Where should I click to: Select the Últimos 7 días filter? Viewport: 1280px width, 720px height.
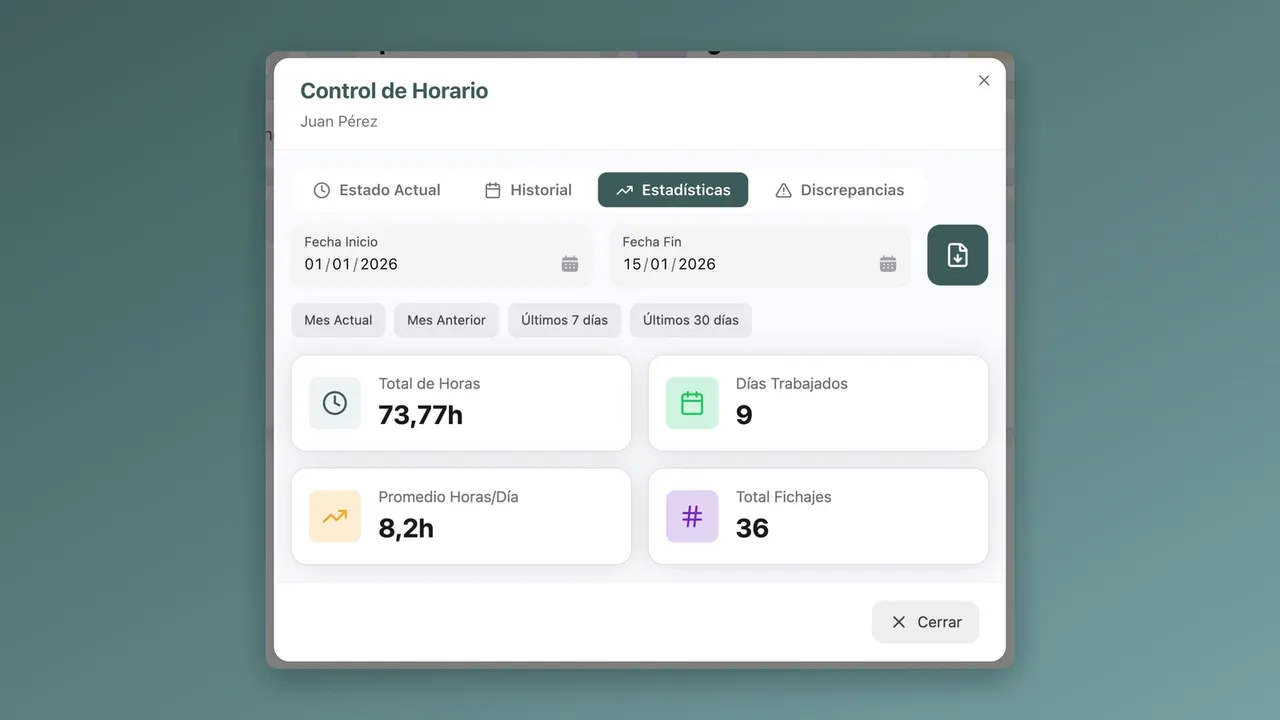pyautogui.click(x=565, y=320)
